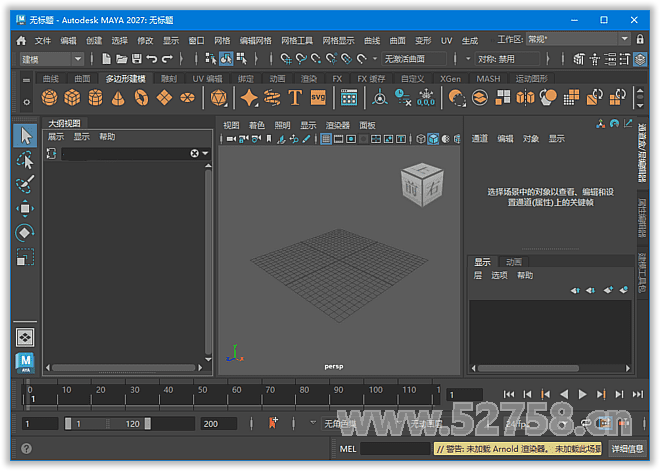Activate the Rotate tool
This screenshot has height=471, width=660.
[25, 232]
